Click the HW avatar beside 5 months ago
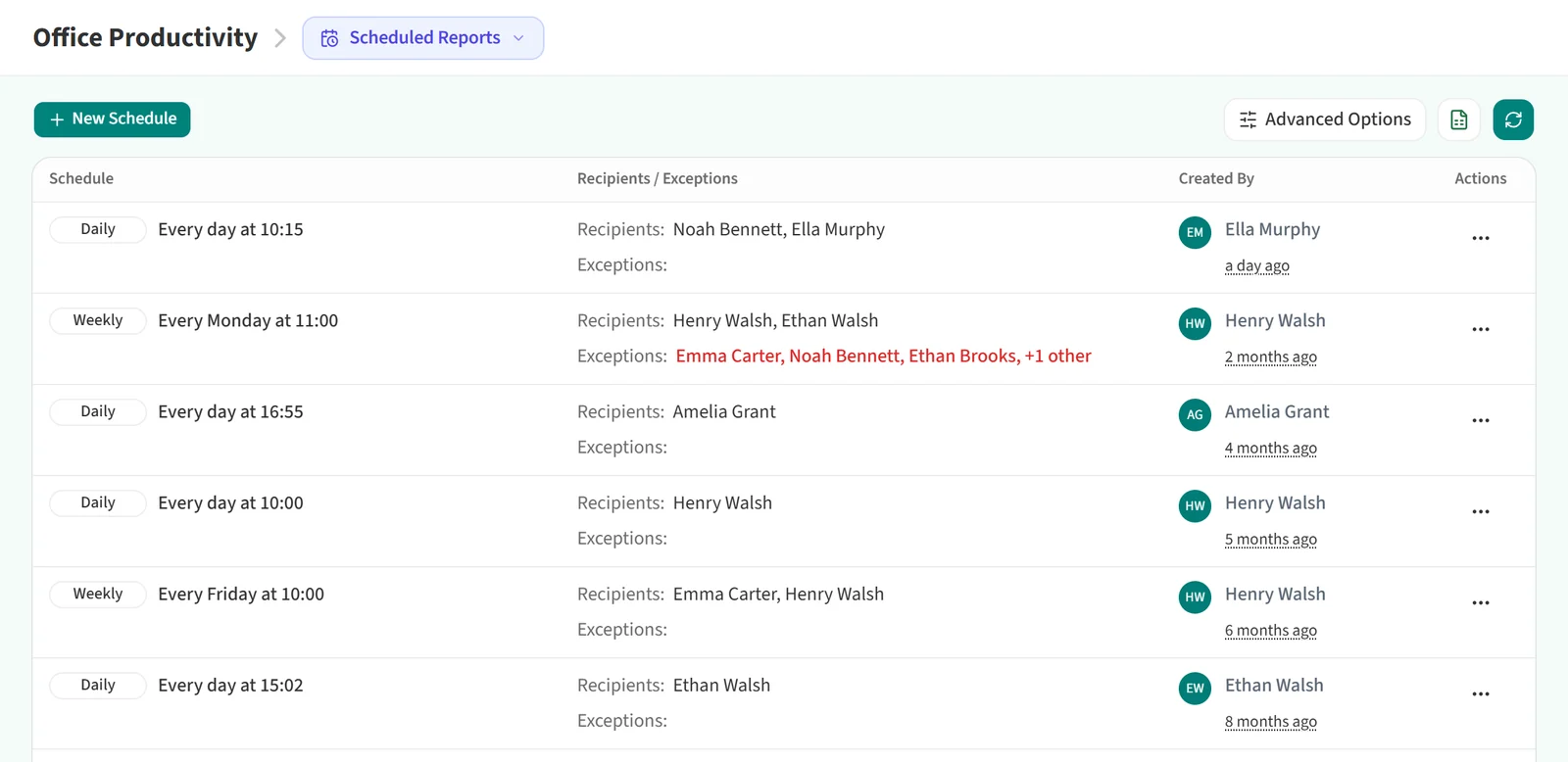The height and width of the screenshot is (762, 1568). [x=1195, y=505]
